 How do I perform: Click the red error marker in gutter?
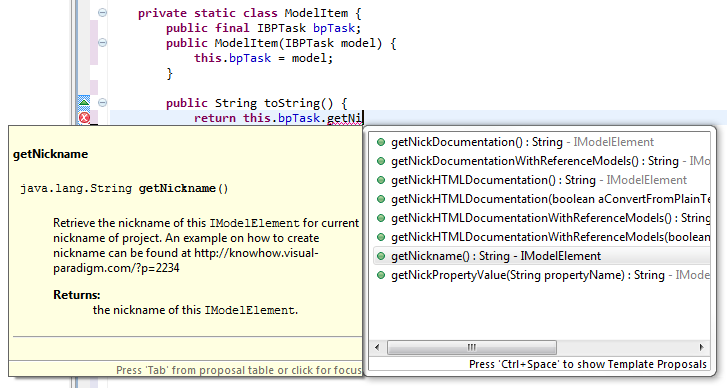84,118
